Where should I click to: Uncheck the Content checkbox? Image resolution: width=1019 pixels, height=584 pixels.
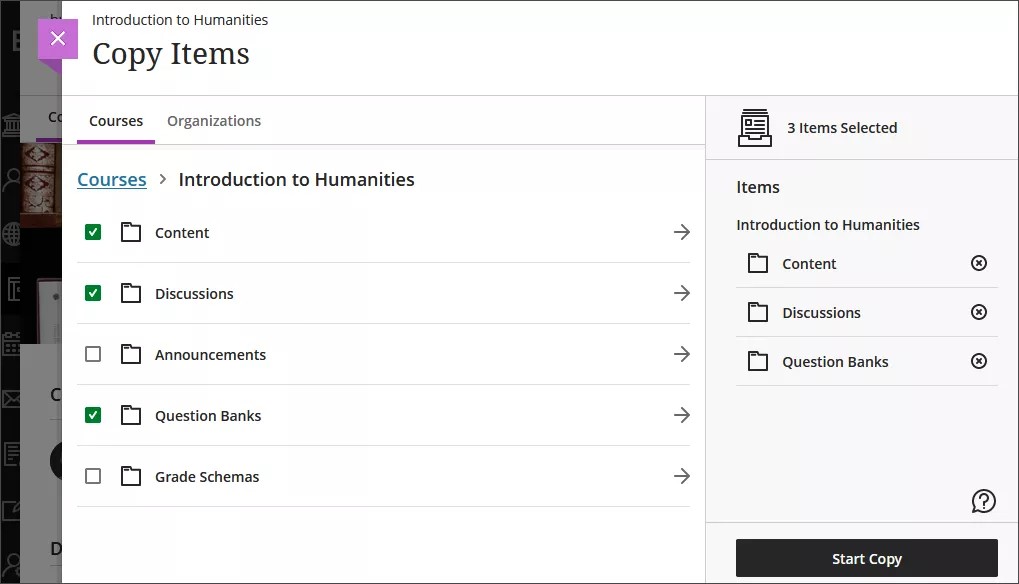point(93,231)
